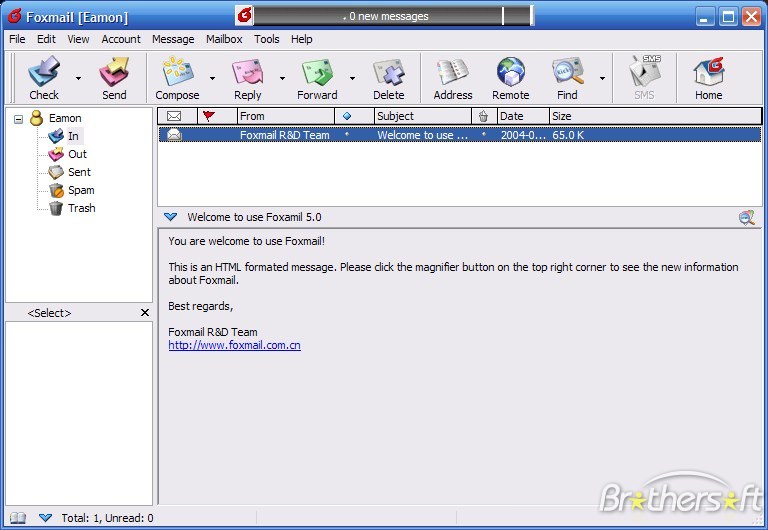Viewport: 768px width, 530px height.
Task: Click the attachment column header icon
Action: pyautogui.click(x=483, y=116)
